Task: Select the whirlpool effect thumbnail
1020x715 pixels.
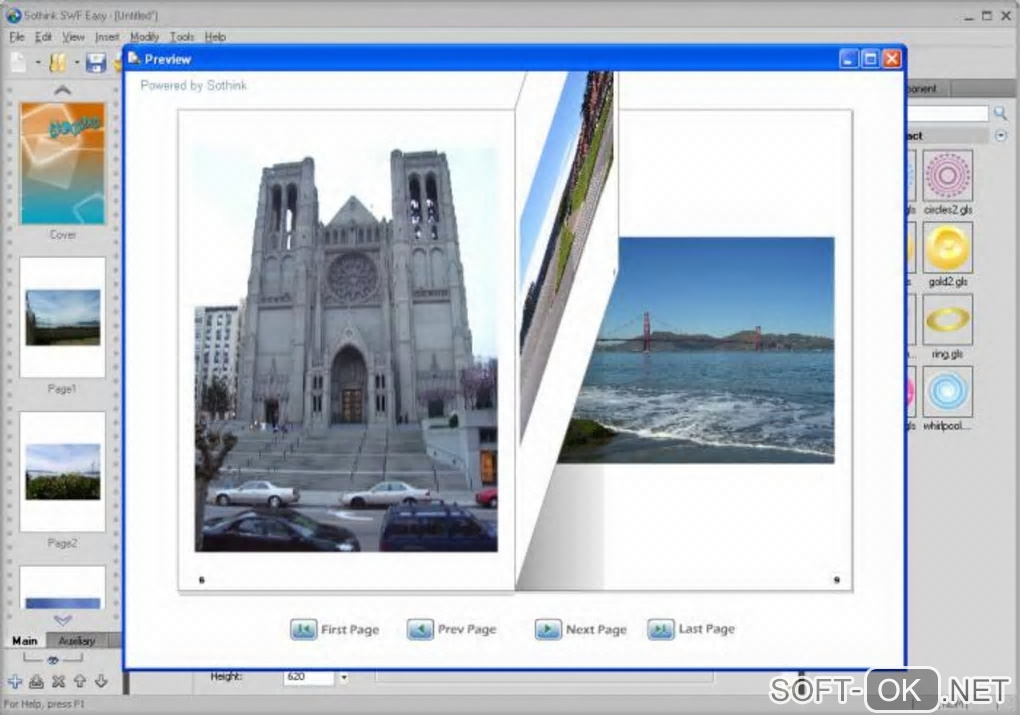Action: 947,392
